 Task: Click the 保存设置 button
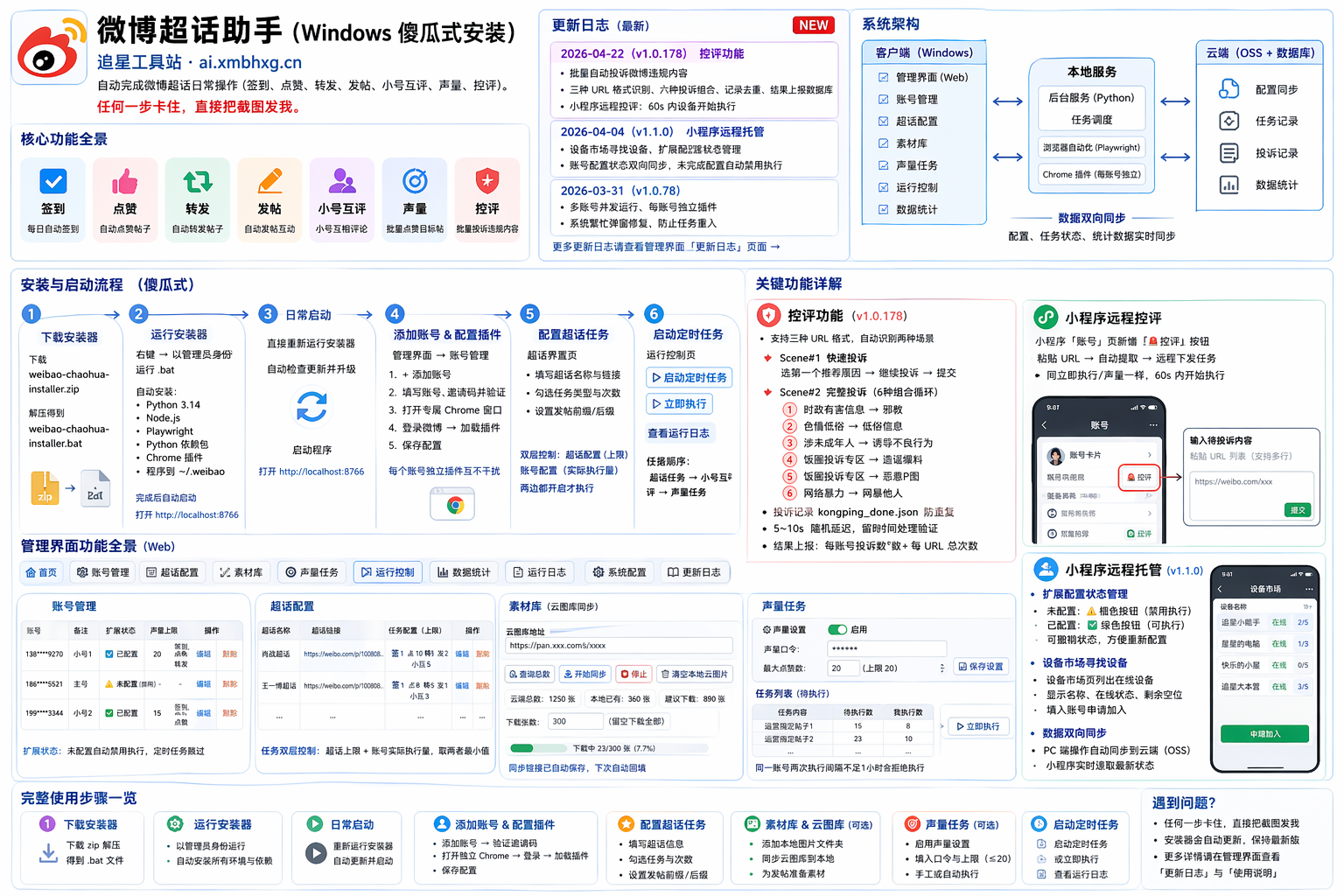pyautogui.click(x=981, y=667)
